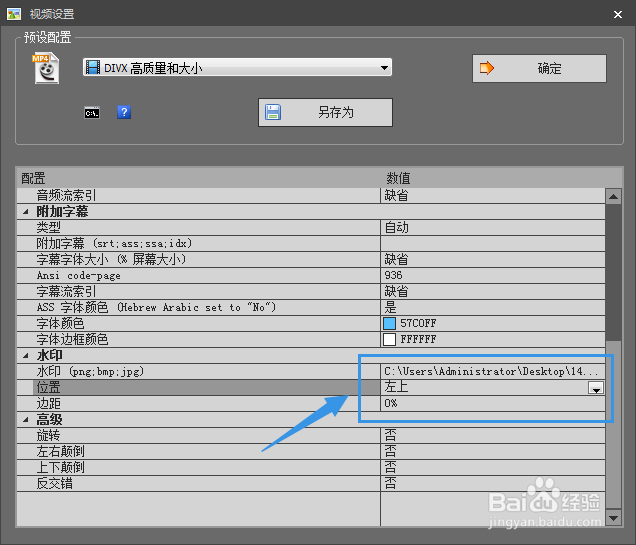Screen dimensions: 636x545
Task: Click the 0% 边距 value
Action: coord(391,403)
